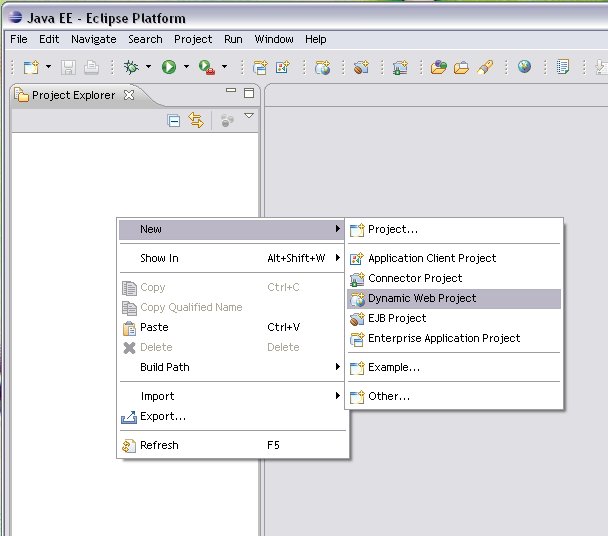Click the Search flashlight icon
608x536 pixels.
point(485,67)
